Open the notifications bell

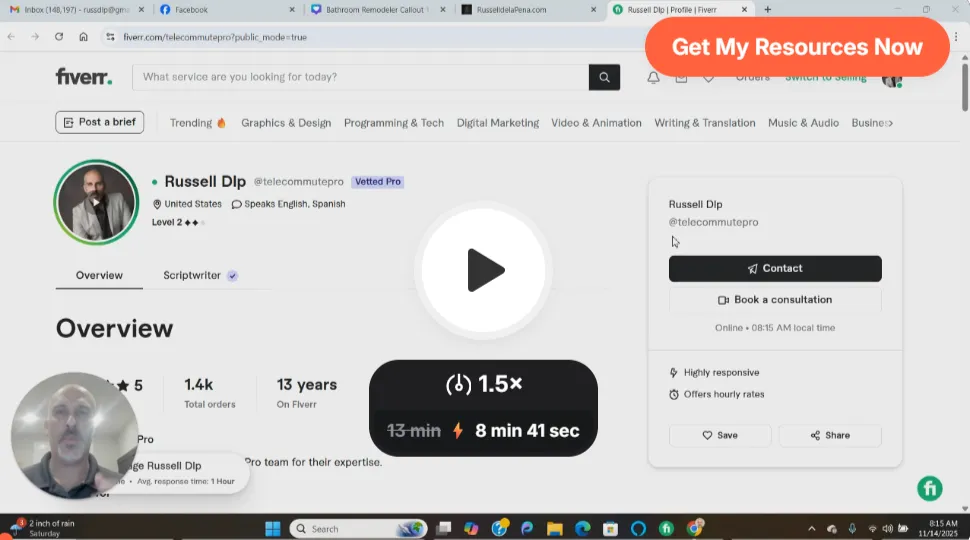click(x=653, y=78)
